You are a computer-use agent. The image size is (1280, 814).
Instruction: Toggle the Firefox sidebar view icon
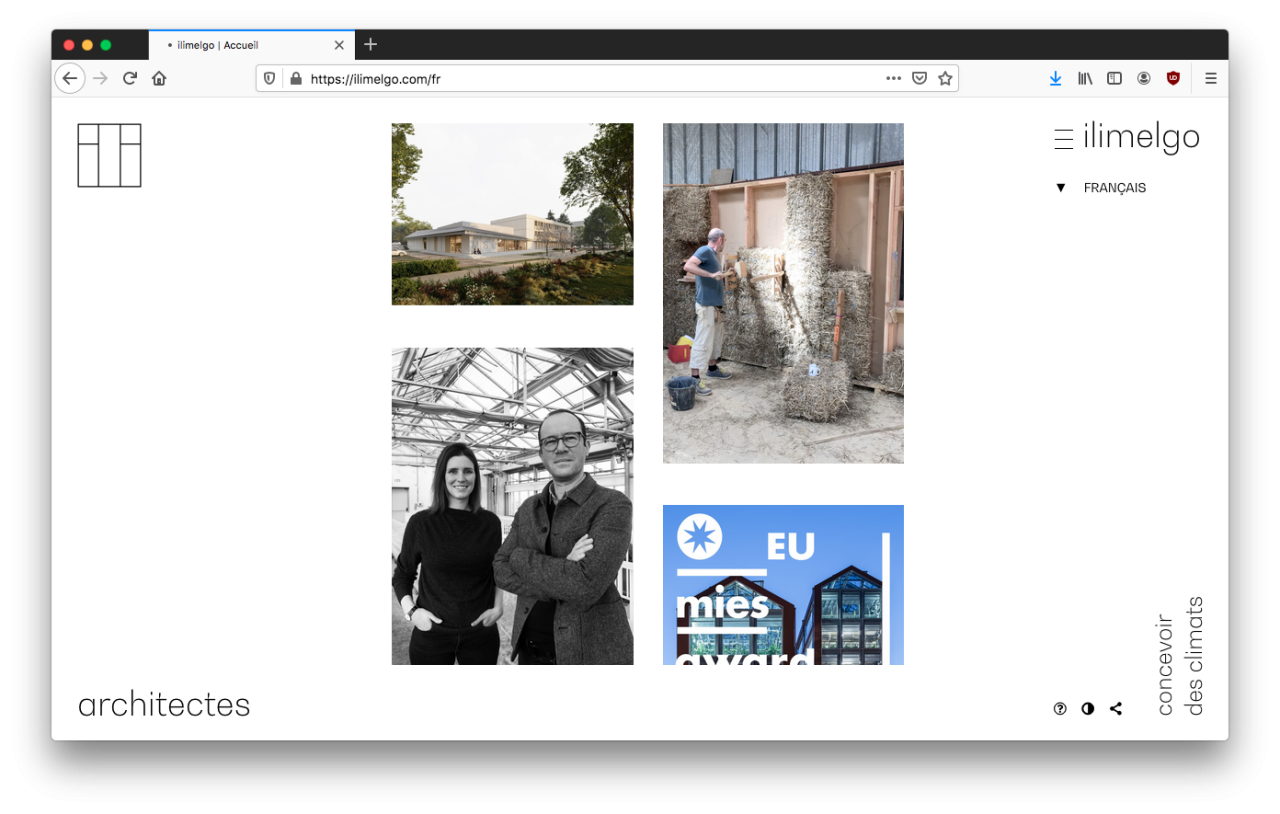1114,78
